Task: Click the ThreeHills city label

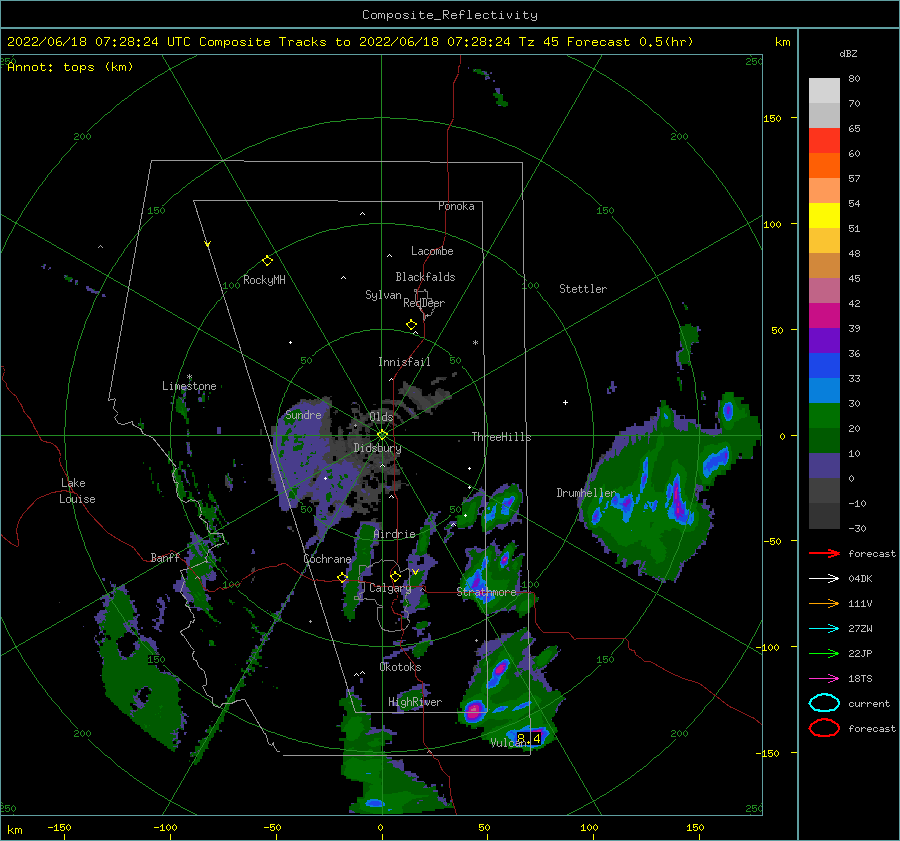Action: click(x=502, y=437)
